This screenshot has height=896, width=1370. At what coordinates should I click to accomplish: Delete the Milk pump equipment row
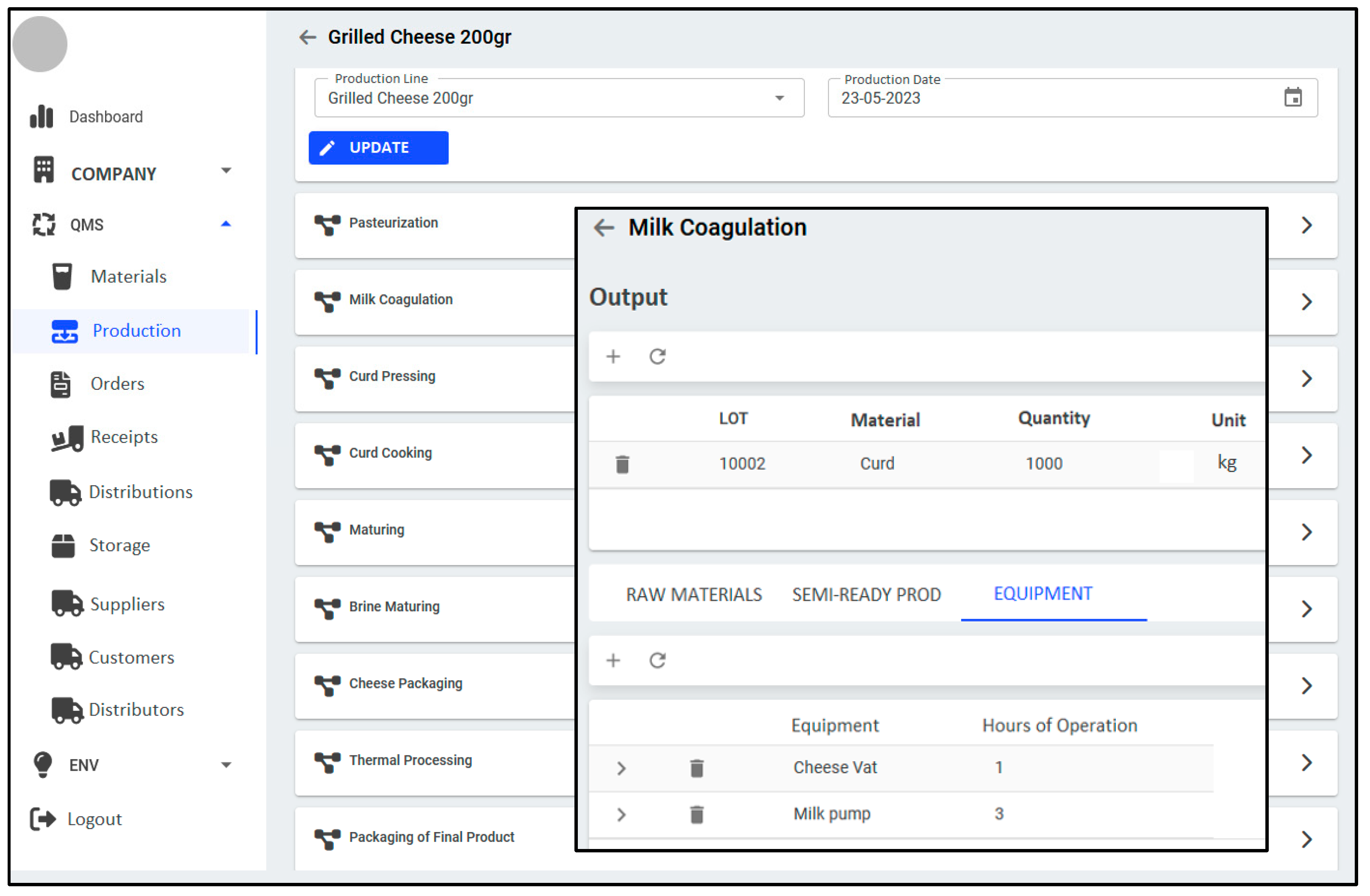(x=696, y=815)
